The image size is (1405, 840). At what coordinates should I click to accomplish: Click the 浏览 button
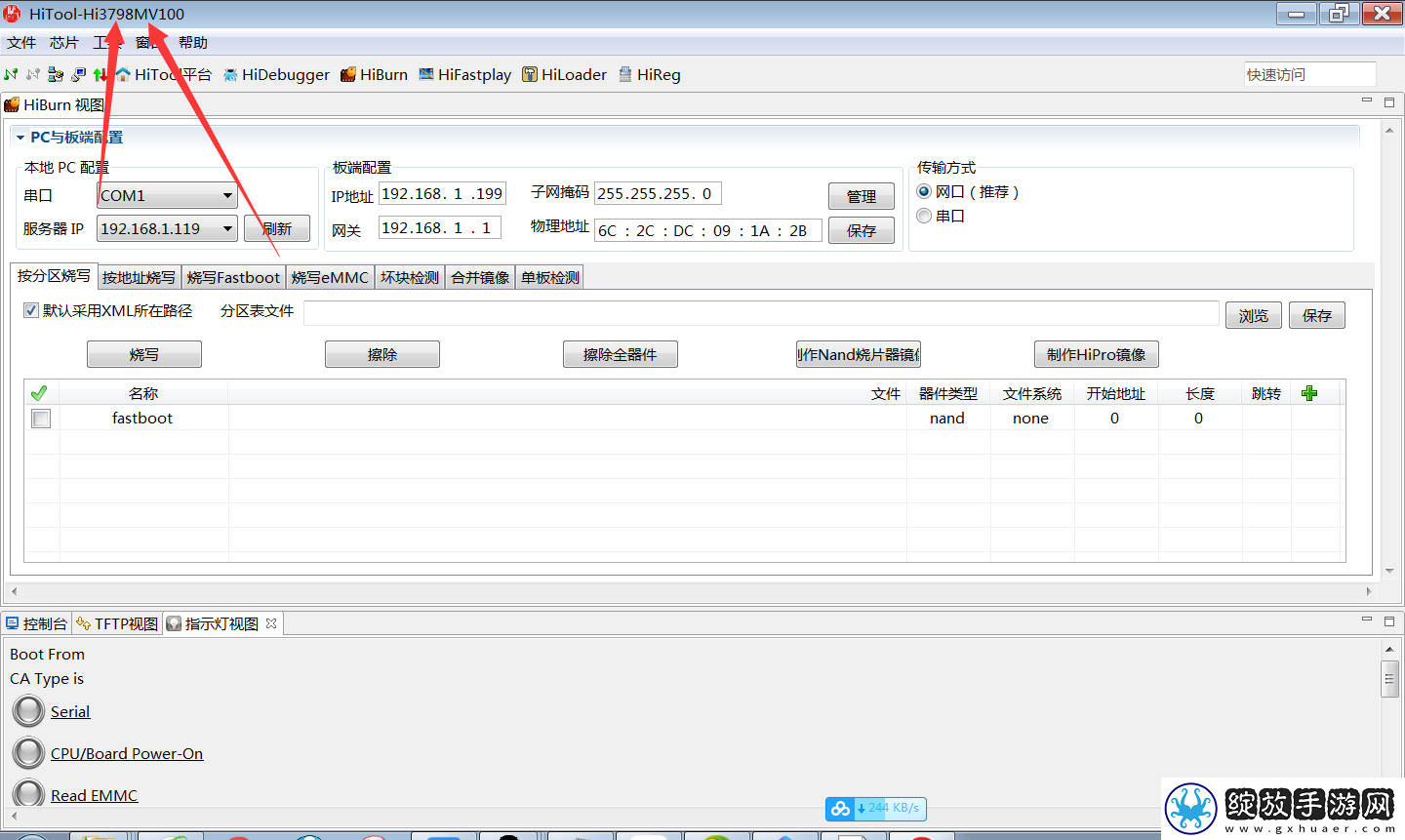pyautogui.click(x=1254, y=315)
